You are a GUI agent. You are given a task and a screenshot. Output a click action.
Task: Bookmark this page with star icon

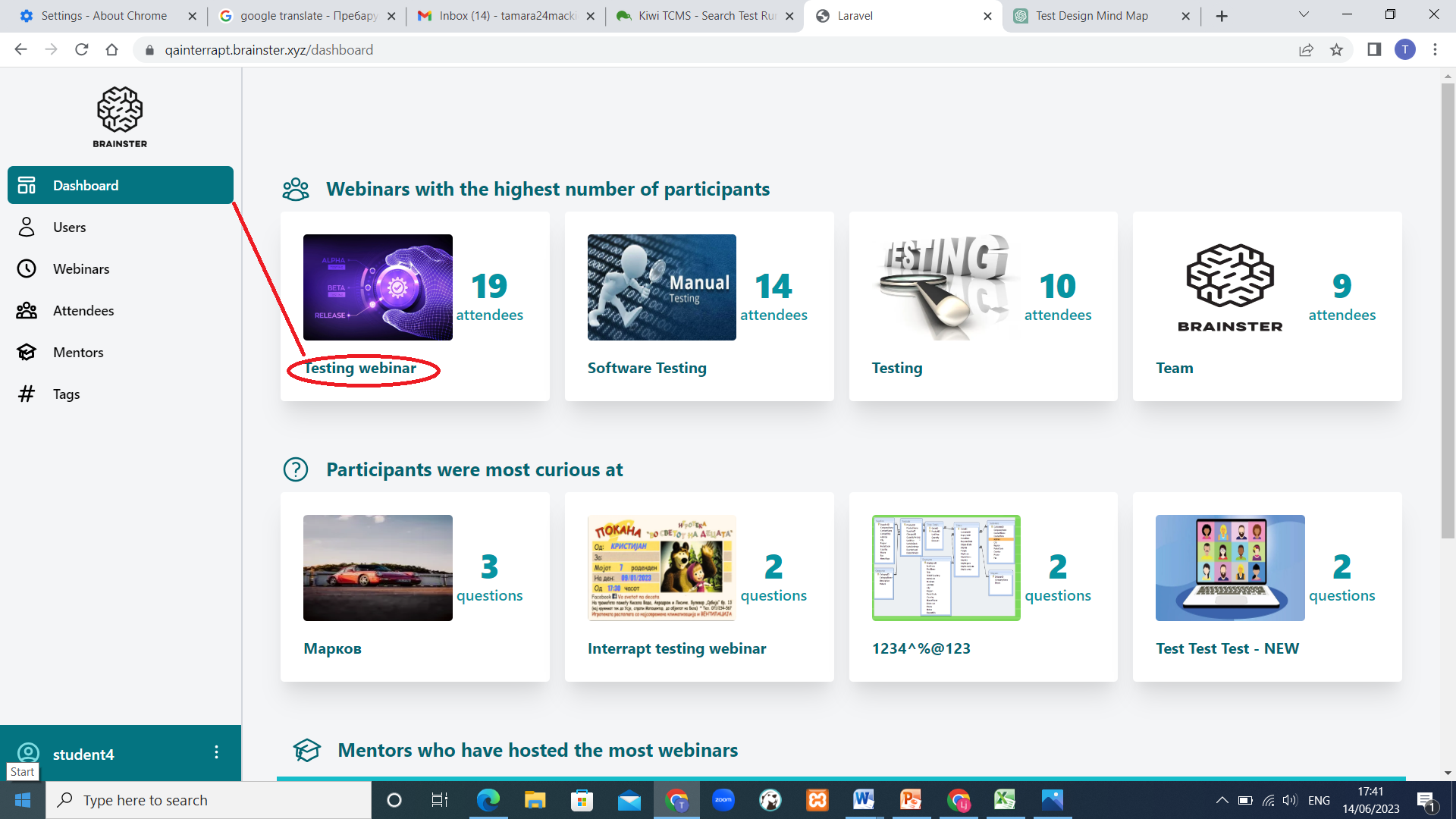coord(1336,50)
